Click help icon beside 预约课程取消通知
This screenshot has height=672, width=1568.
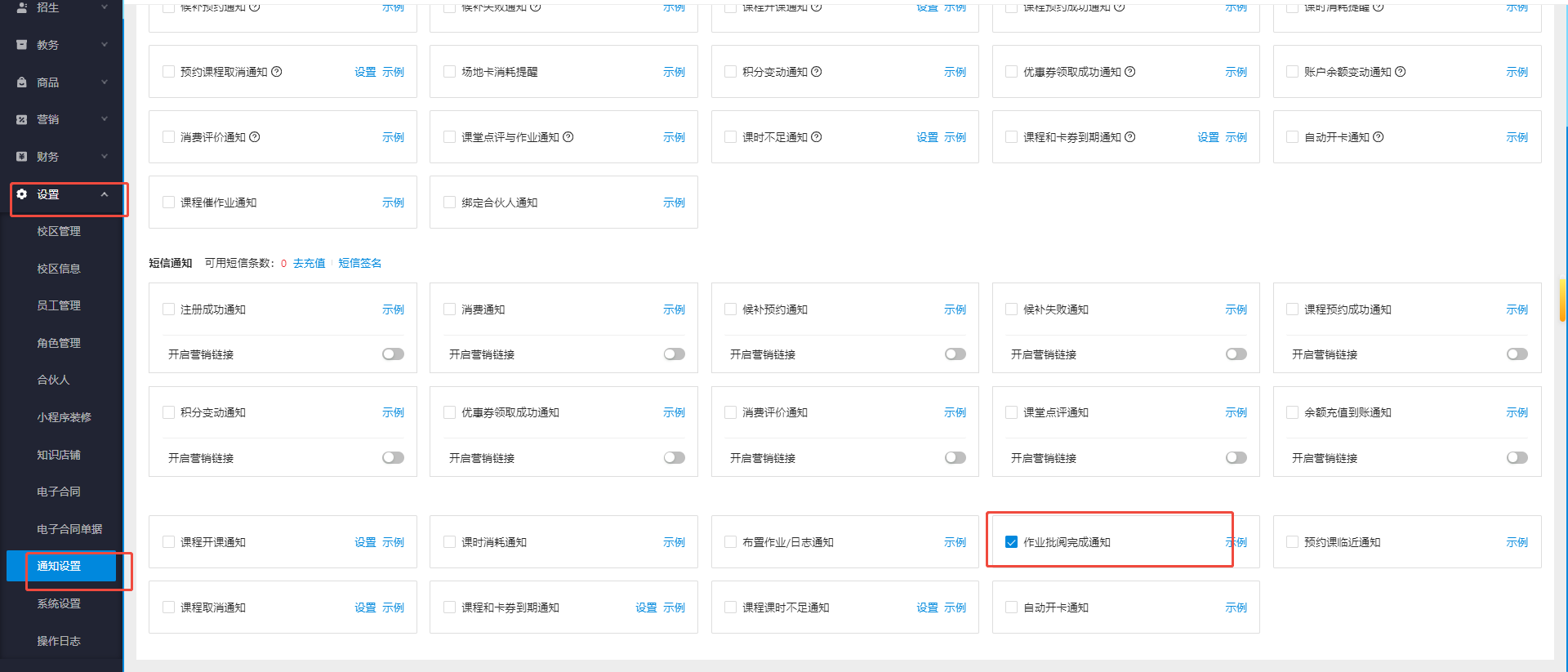click(x=277, y=72)
